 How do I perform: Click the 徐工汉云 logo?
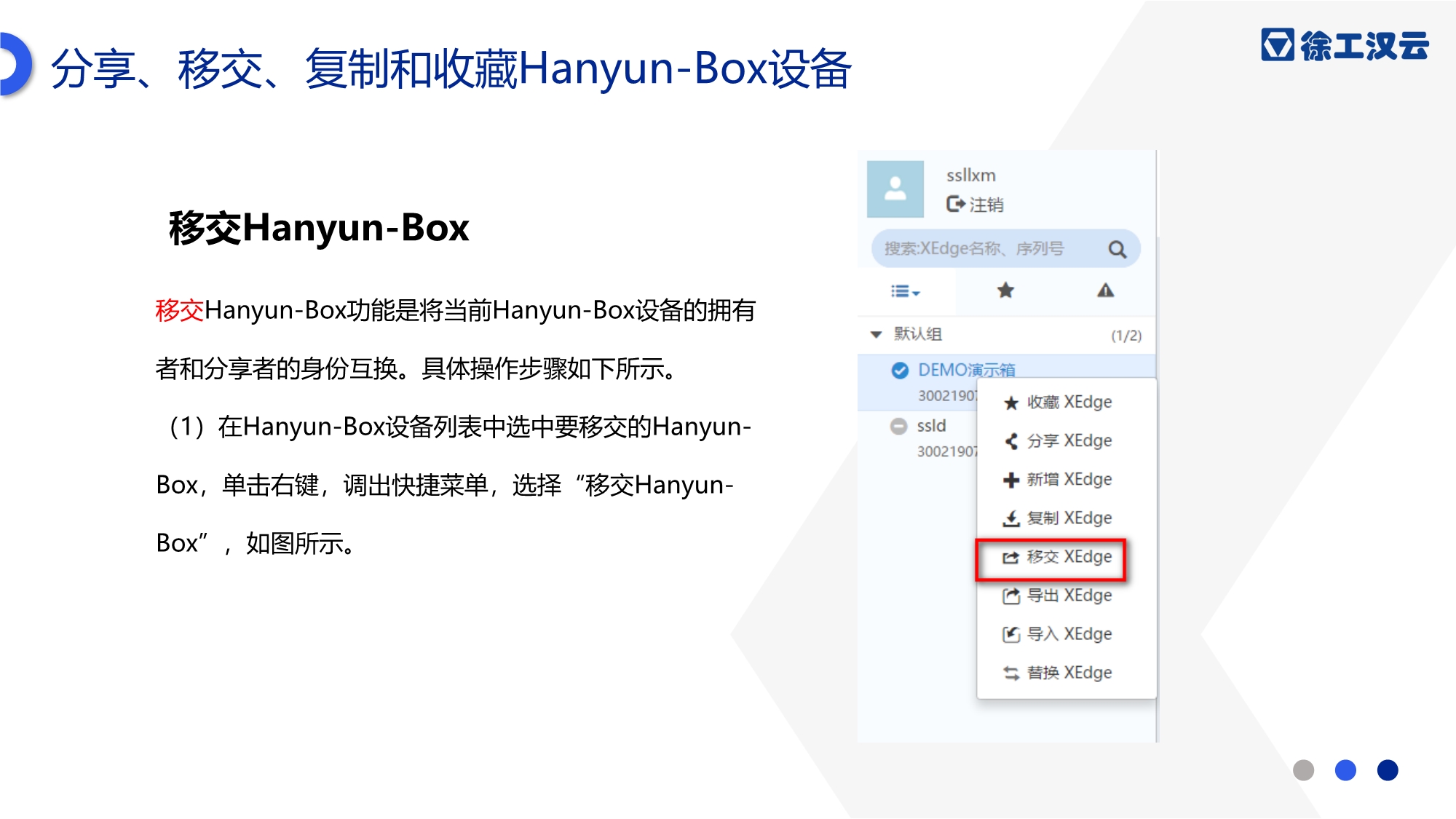(1345, 44)
